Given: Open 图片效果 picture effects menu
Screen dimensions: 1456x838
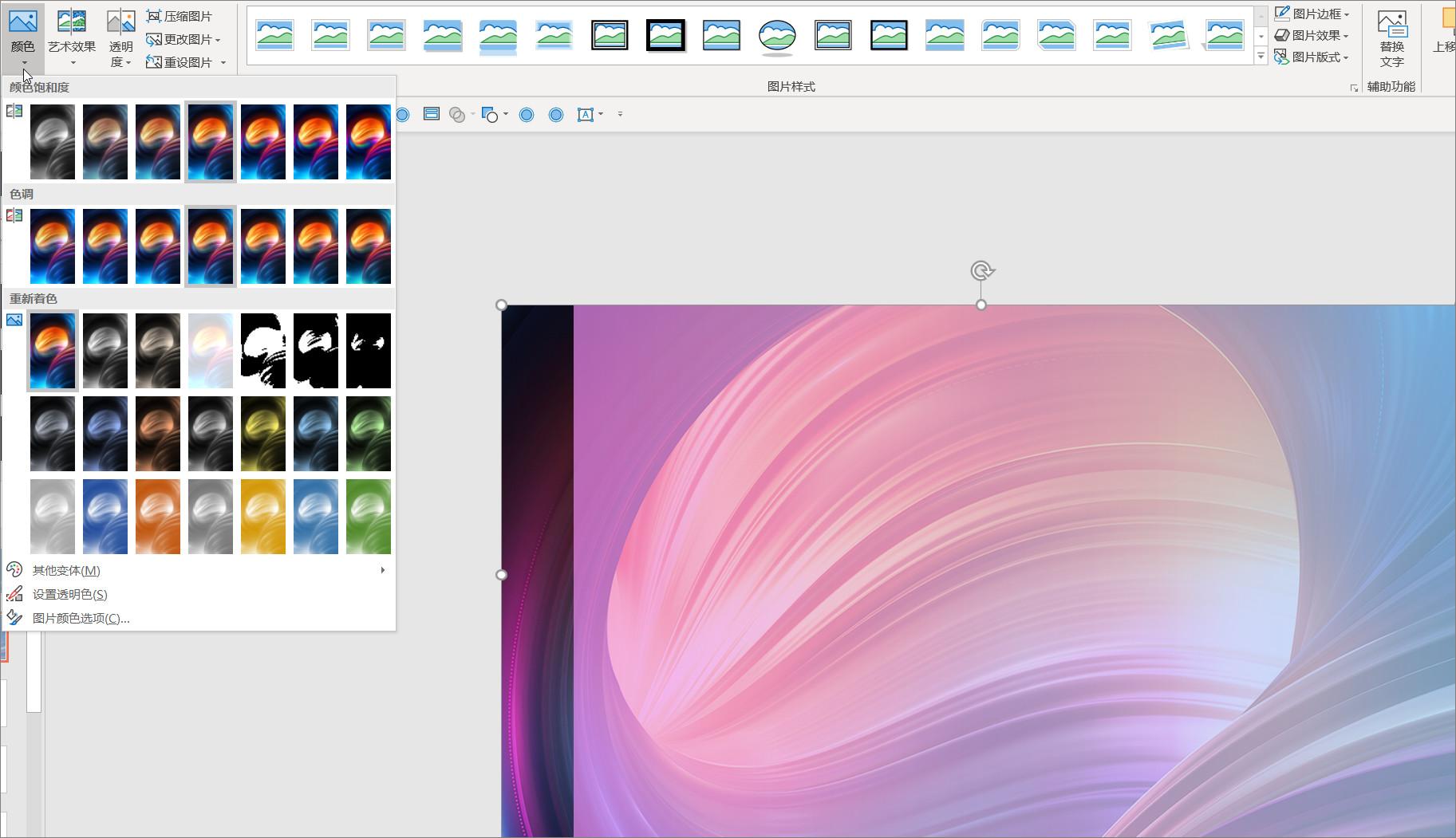Looking at the screenshot, I should 1312,35.
